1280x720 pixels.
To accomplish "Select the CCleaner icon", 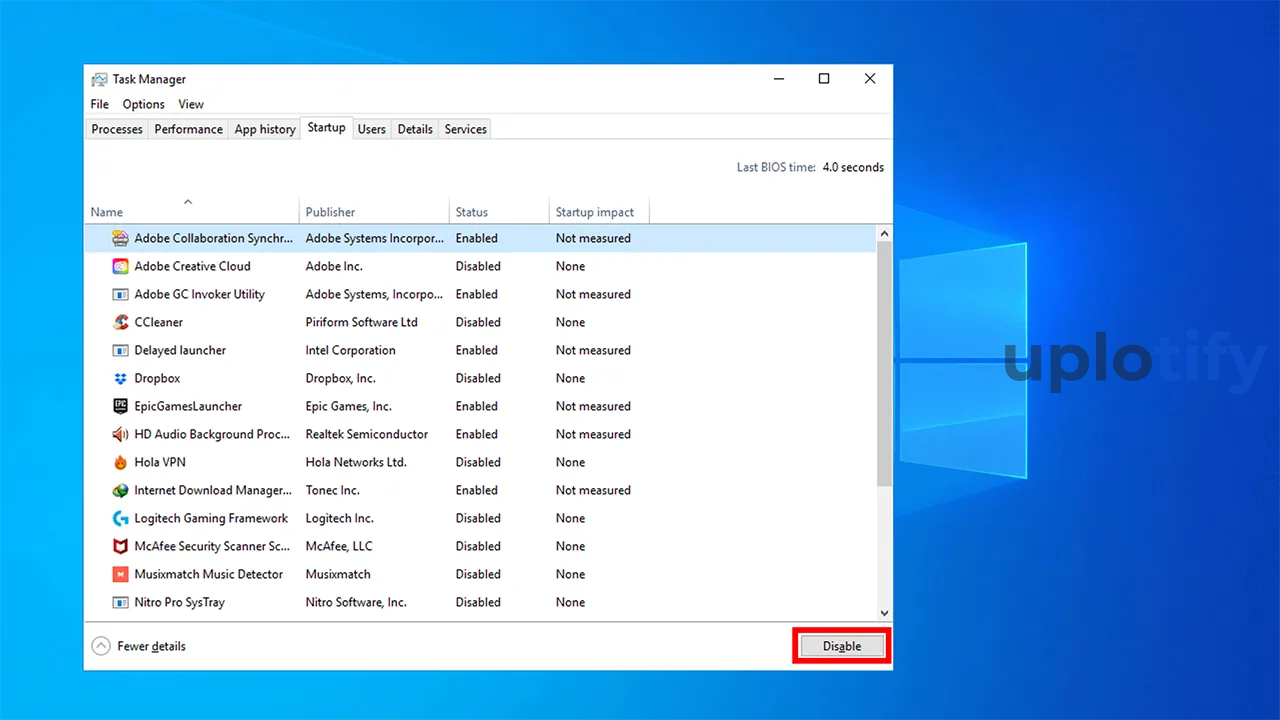I will click(120, 322).
